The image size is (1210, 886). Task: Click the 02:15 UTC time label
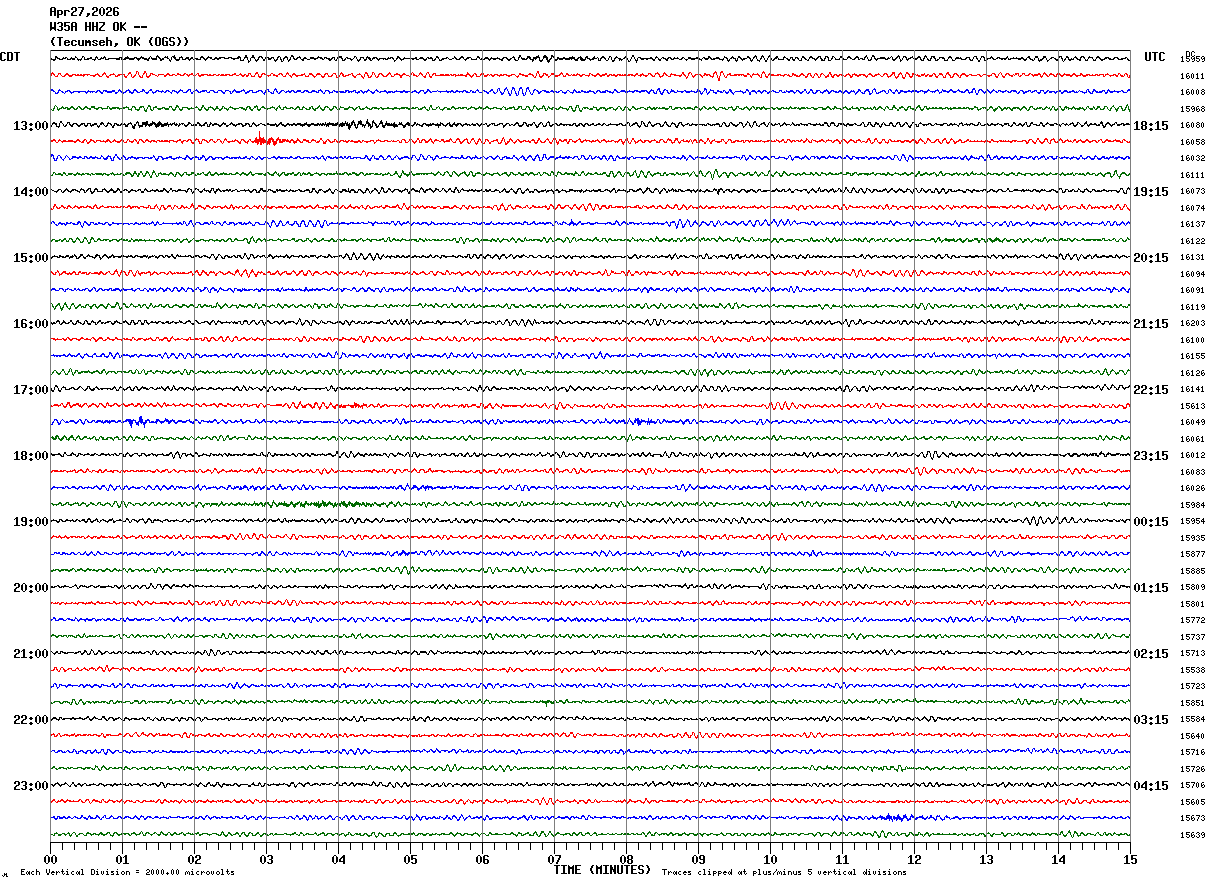point(1151,654)
